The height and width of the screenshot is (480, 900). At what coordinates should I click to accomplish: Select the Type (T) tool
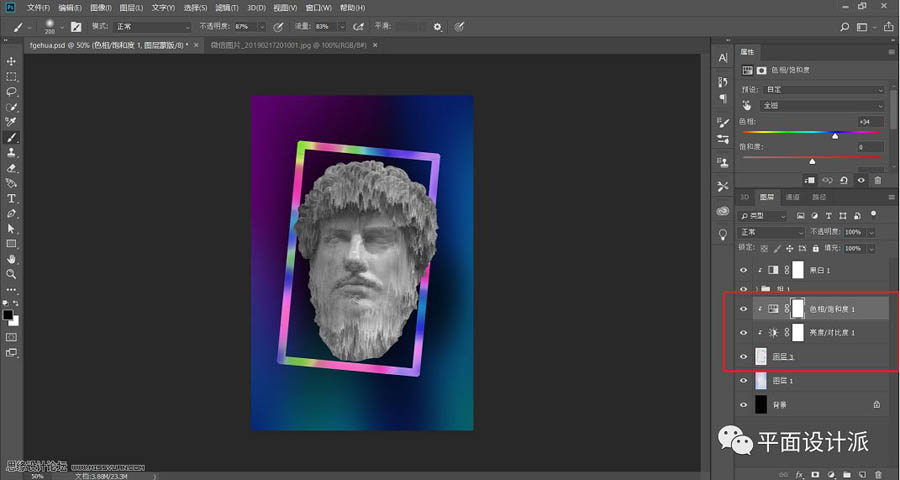coord(12,198)
